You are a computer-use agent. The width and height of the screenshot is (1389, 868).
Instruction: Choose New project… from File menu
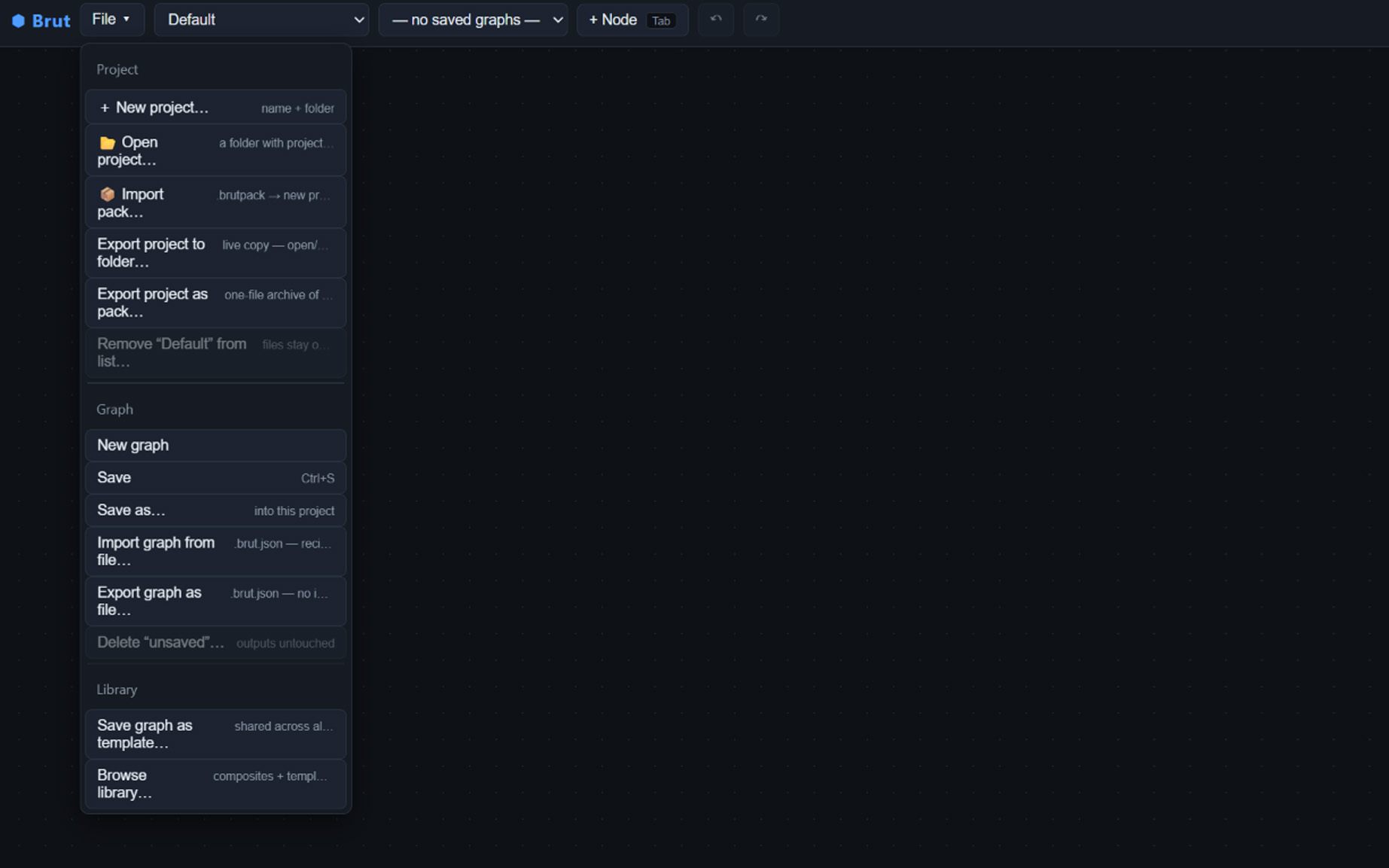tap(215, 108)
